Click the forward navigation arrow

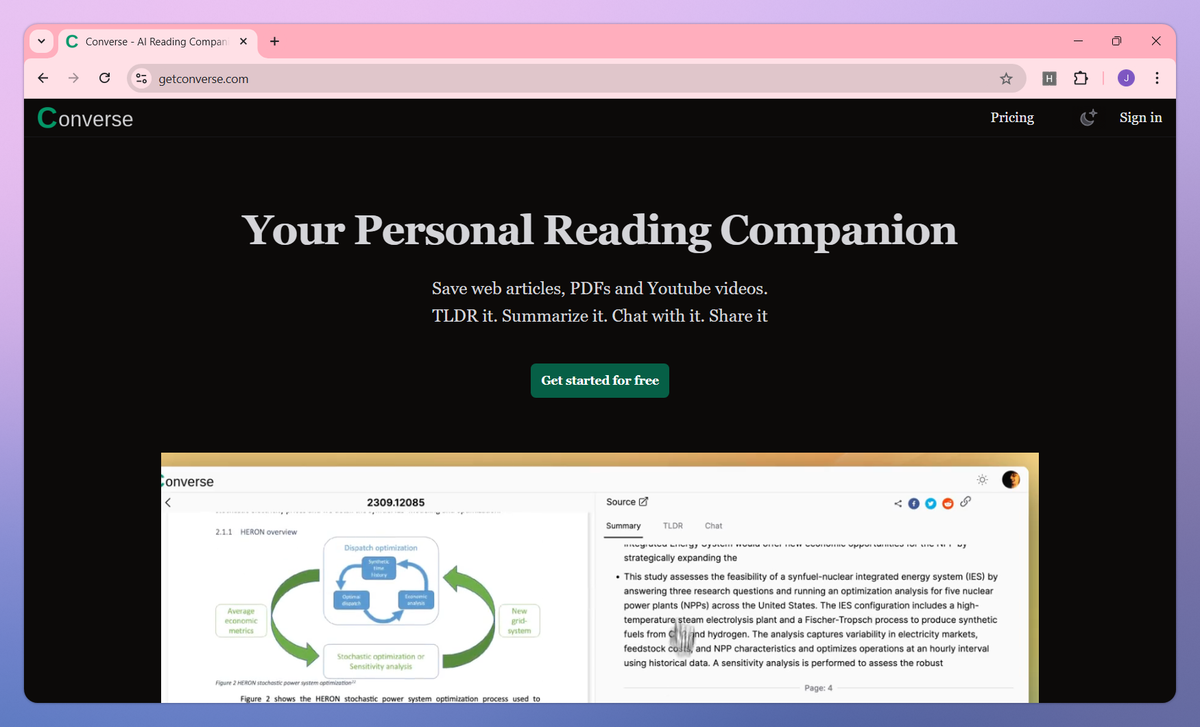click(x=73, y=78)
